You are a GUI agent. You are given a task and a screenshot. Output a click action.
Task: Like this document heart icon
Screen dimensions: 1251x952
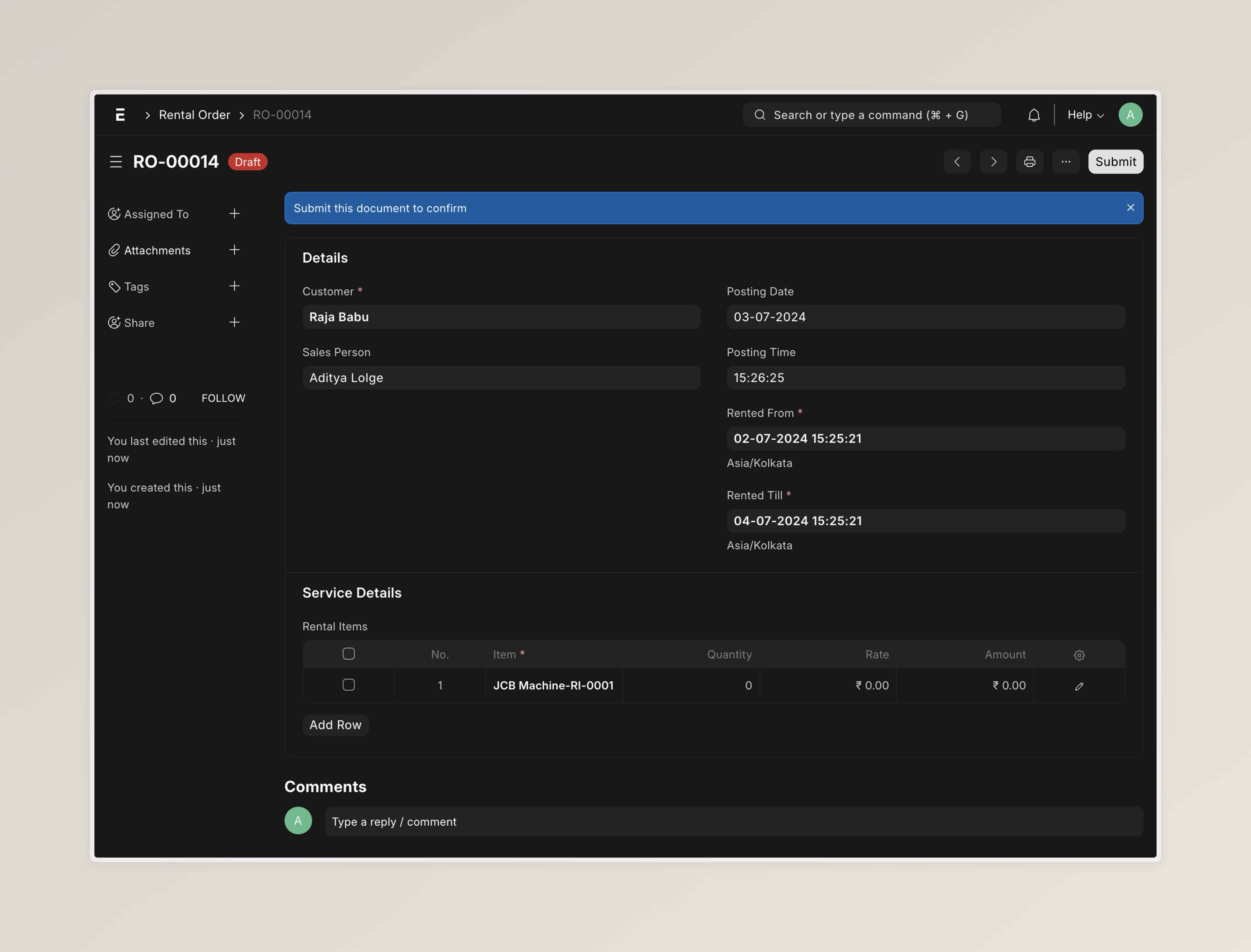click(x=114, y=398)
